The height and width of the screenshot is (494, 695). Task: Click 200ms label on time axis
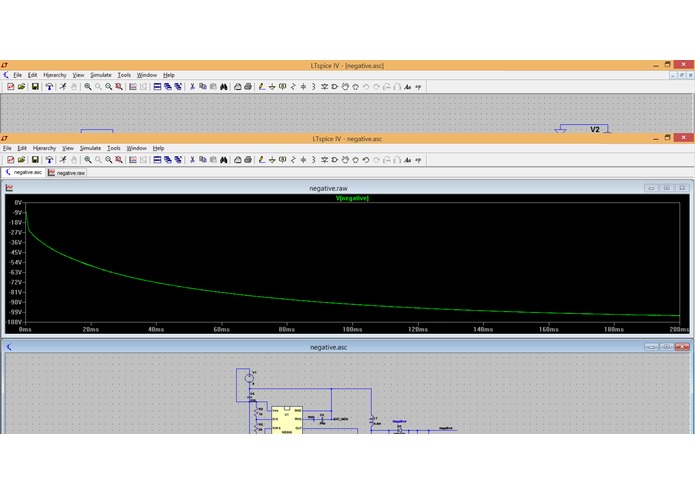click(679, 329)
